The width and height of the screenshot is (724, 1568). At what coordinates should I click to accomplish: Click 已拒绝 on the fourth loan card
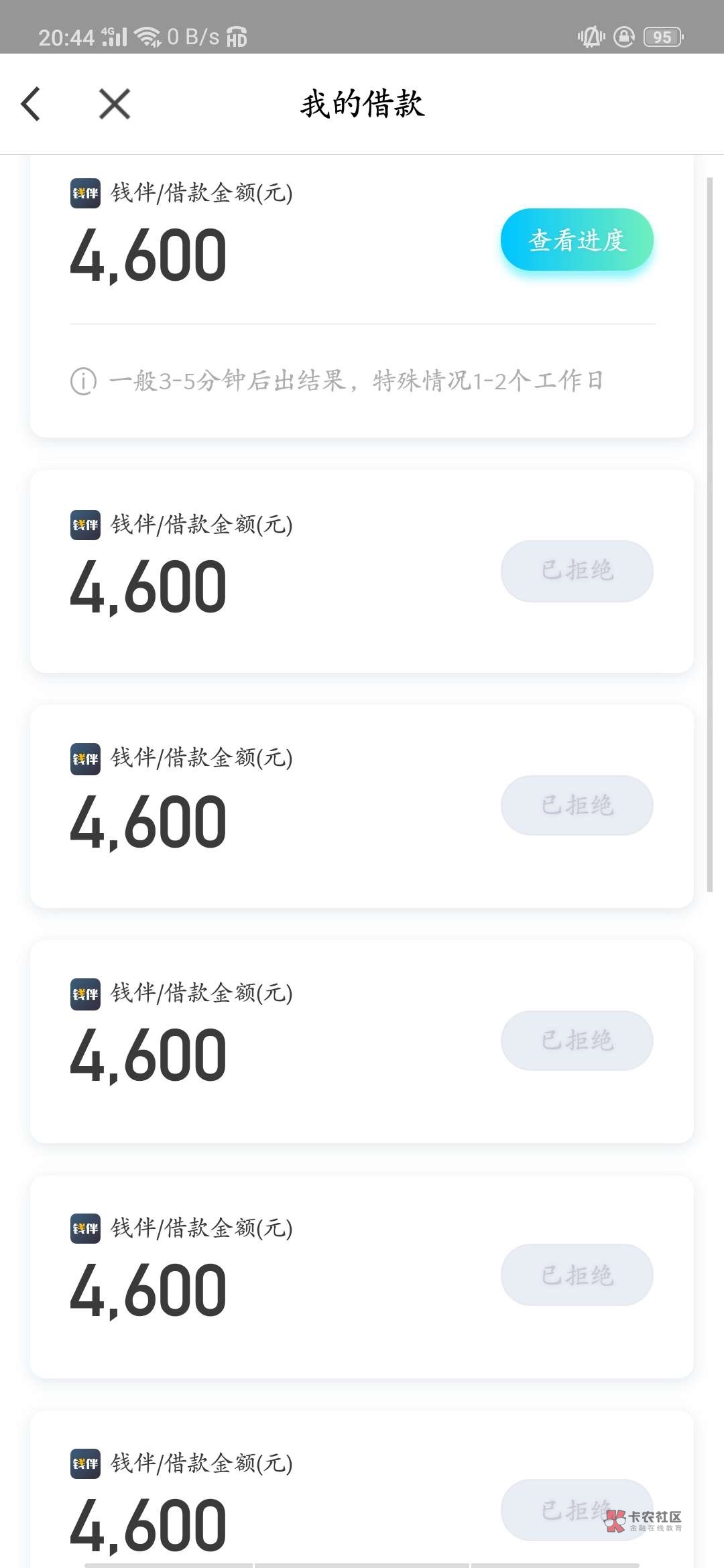click(x=577, y=1041)
